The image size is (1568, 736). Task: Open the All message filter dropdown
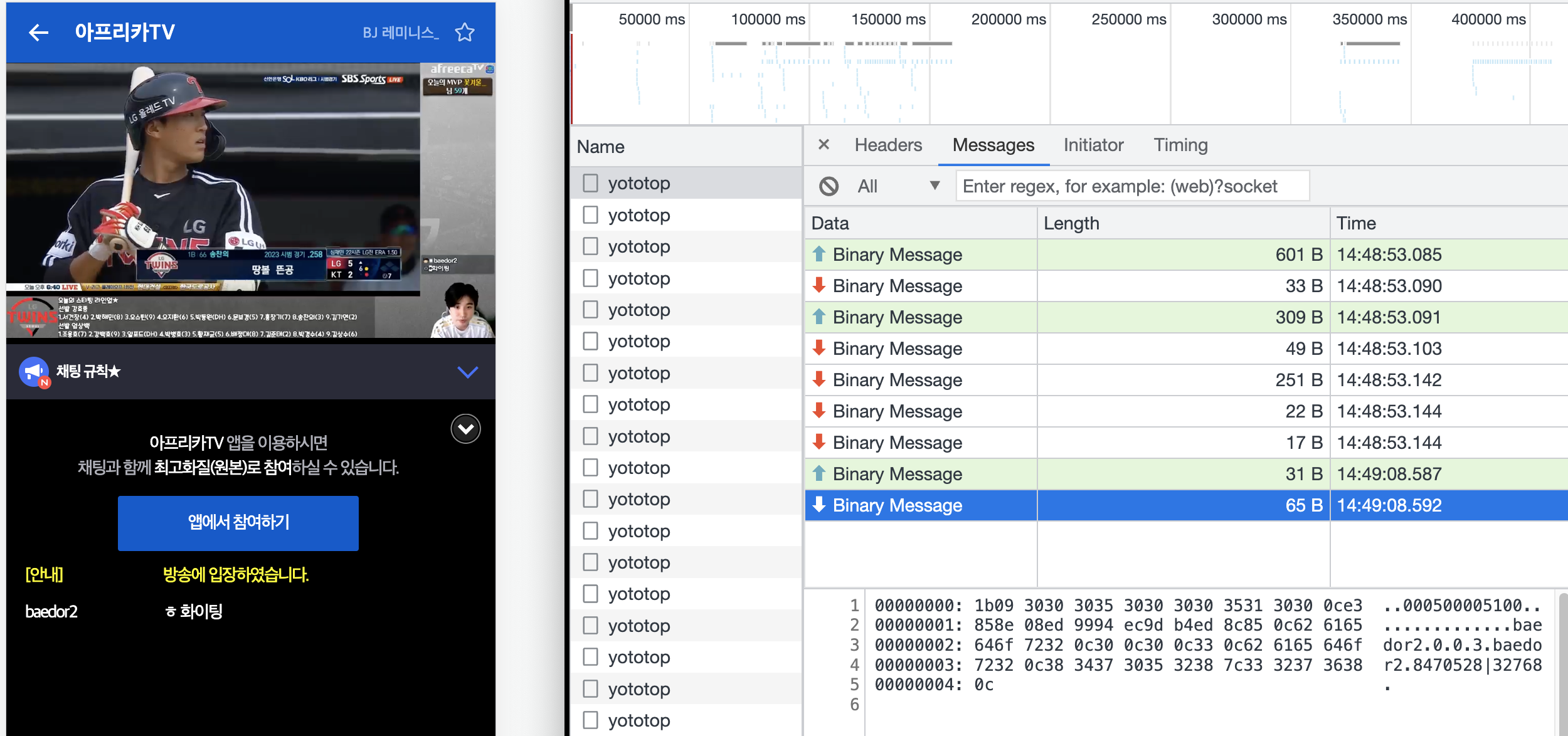(898, 186)
